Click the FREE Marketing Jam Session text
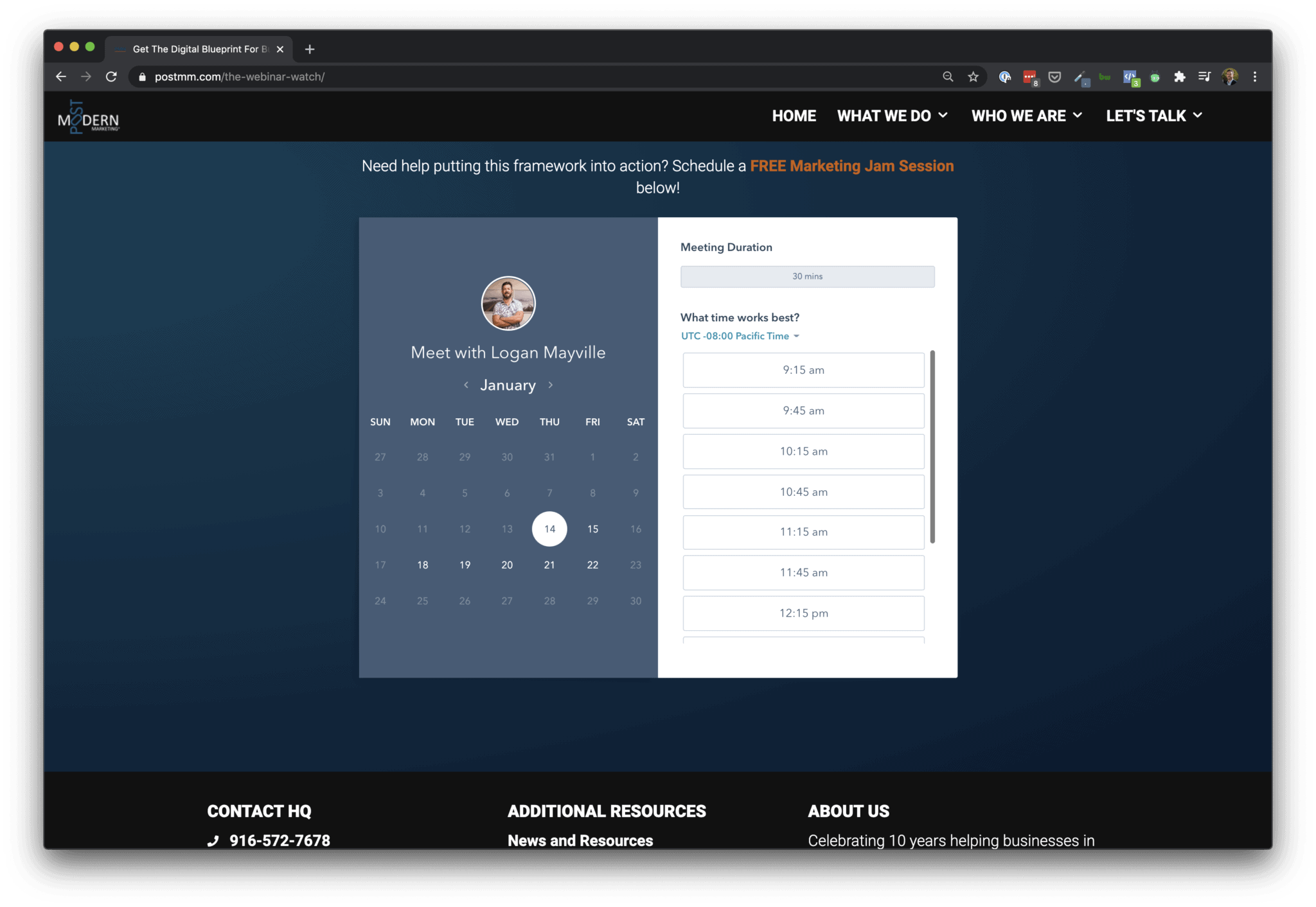The image size is (1316, 907). [x=851, y=166]
